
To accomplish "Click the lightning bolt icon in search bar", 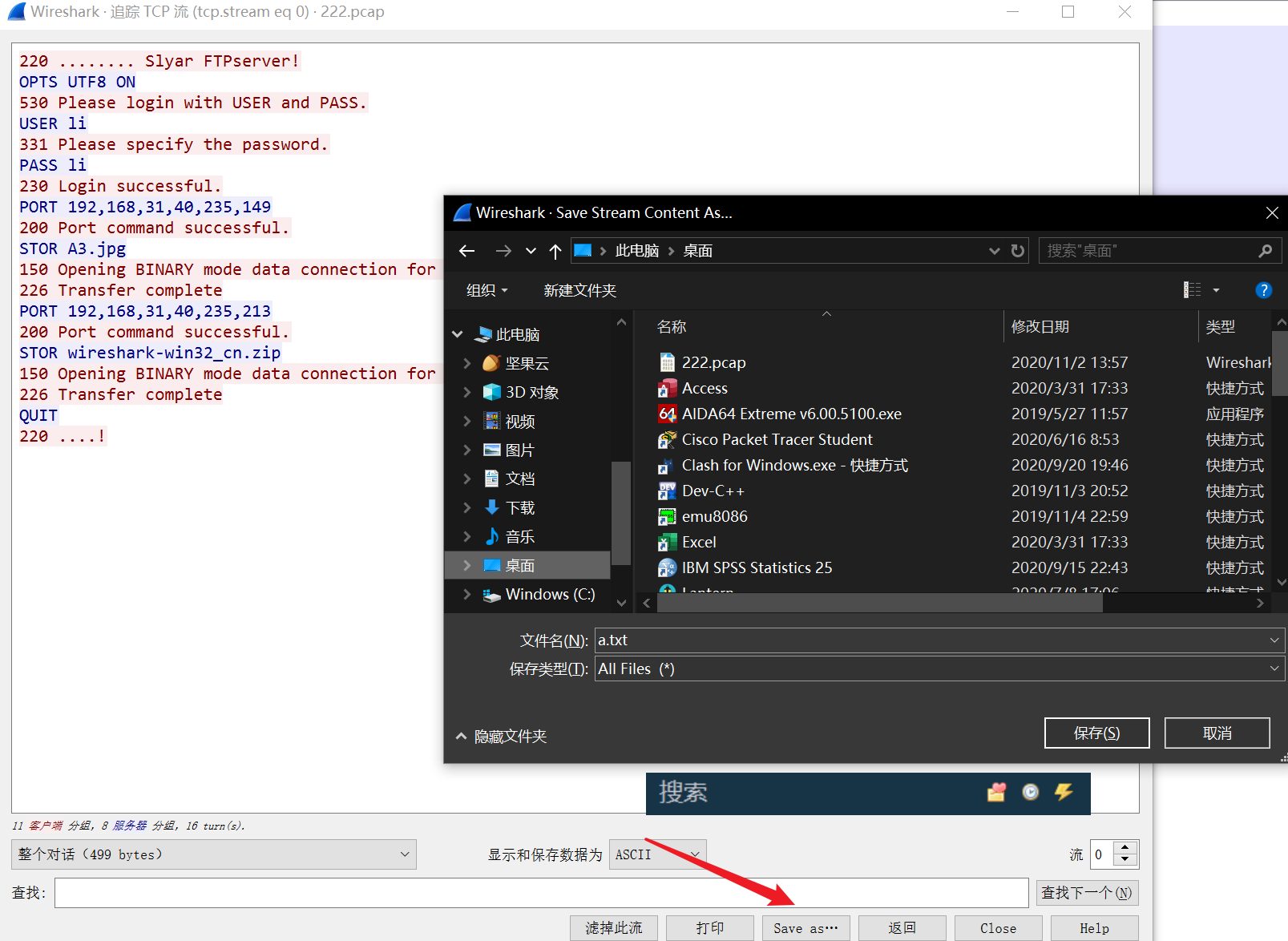I will click(1064, 792).
